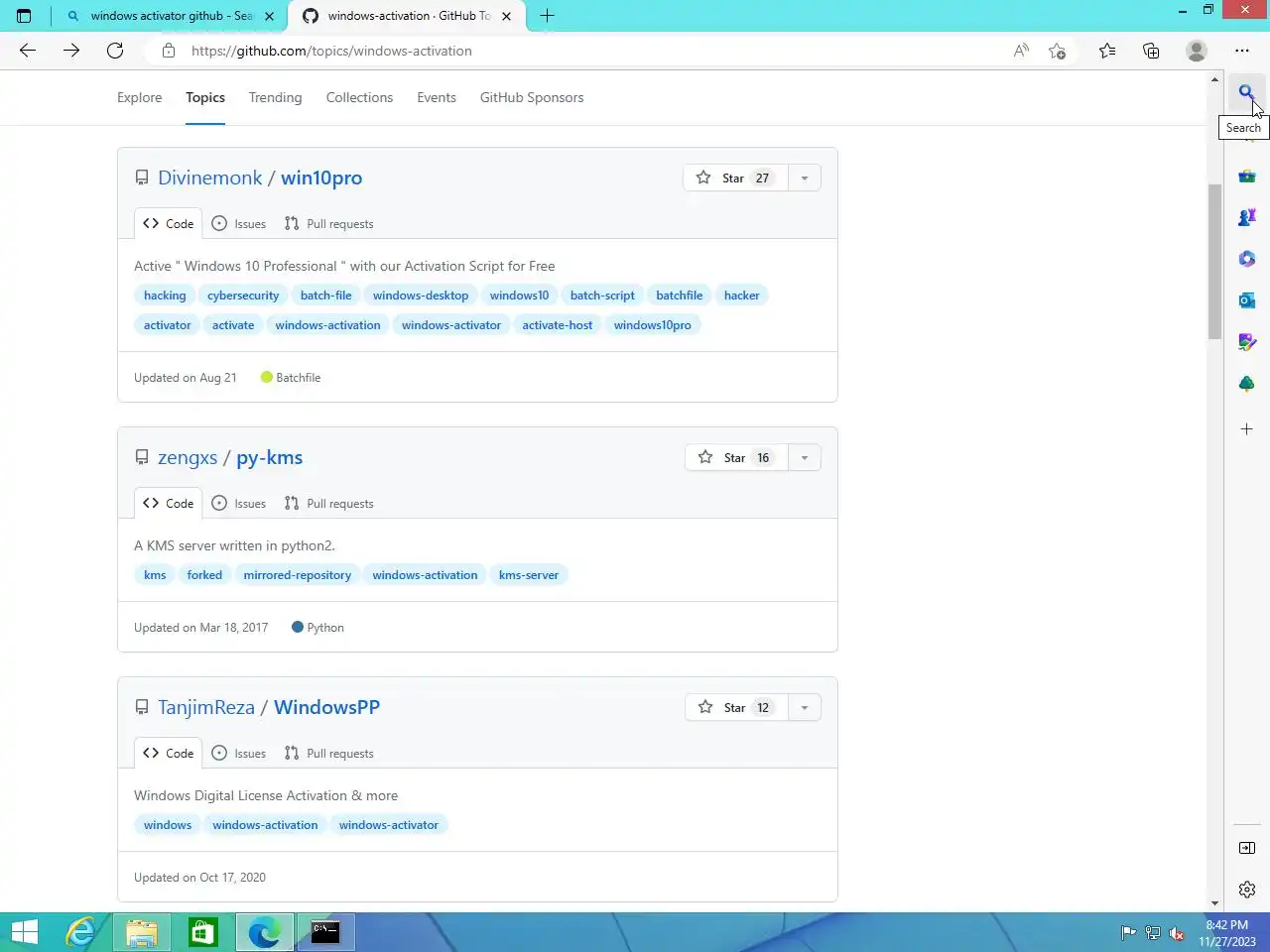Open the Trending tab
Viewport: 1270px width, 952px height.
click(275, 97)
